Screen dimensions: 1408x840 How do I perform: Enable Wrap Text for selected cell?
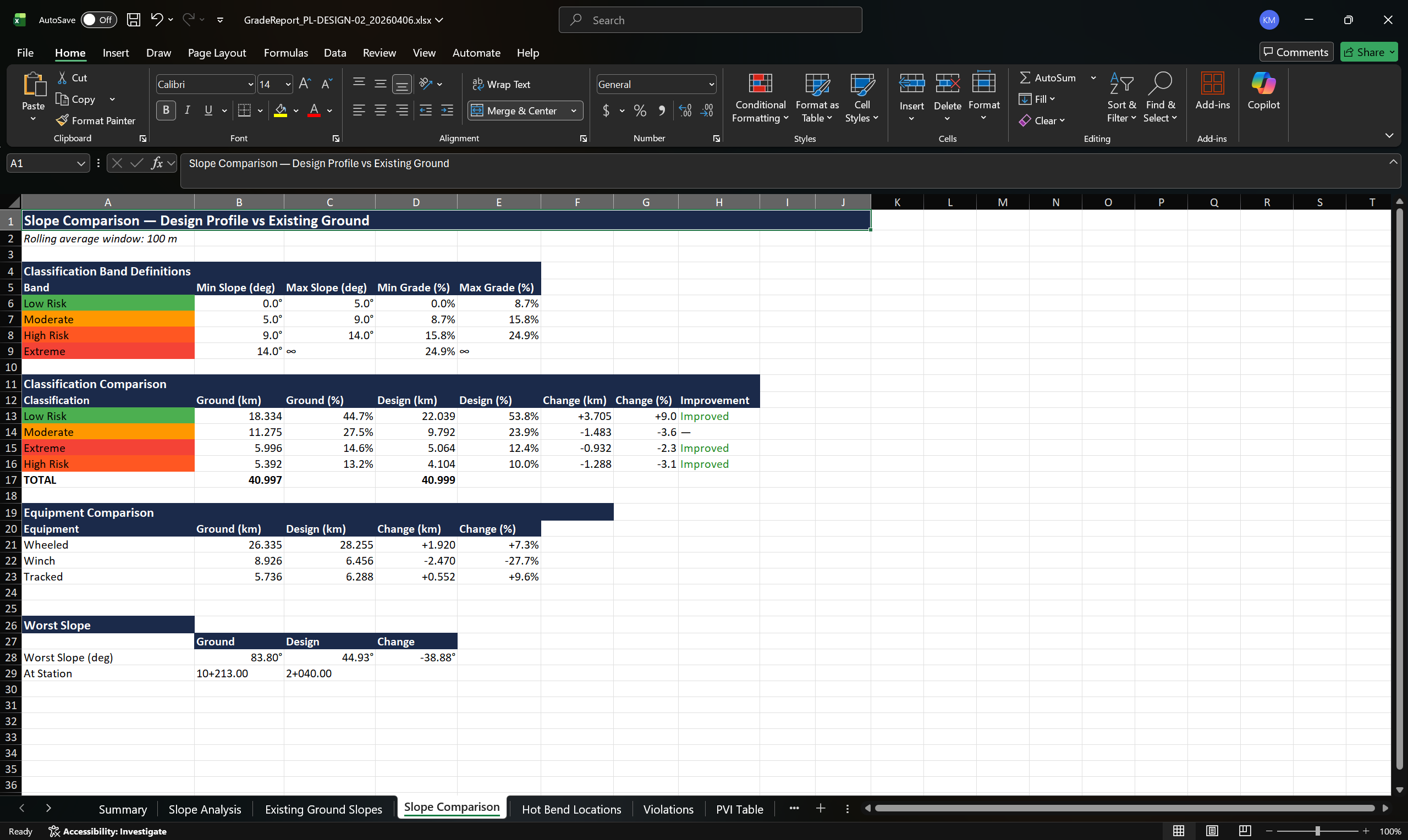502,84
